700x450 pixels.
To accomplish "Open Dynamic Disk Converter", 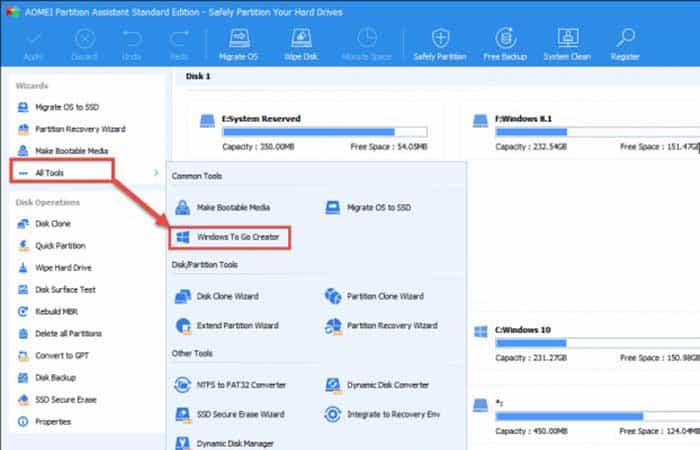I will tap(377, 385).
